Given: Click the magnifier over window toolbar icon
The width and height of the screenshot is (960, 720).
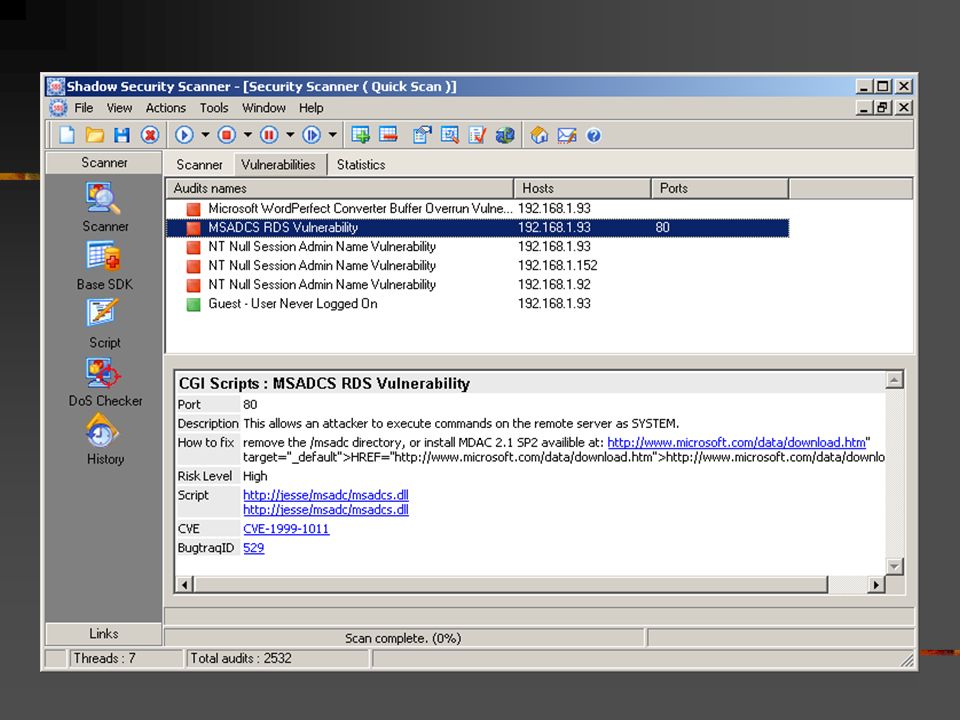Looking at the screenshot, I should (449, 135).
